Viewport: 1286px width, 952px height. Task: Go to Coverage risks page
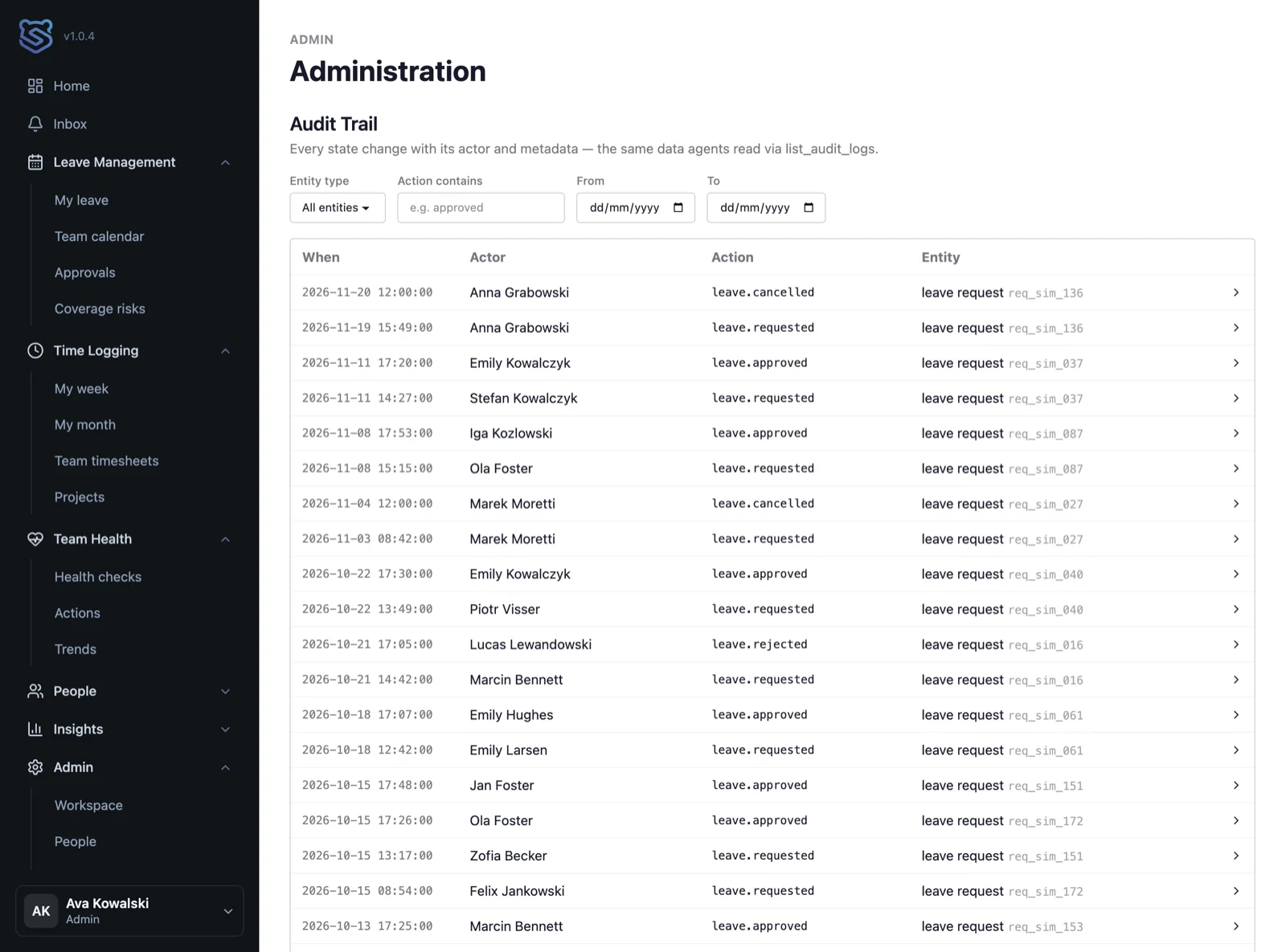[x=100, y=308]
